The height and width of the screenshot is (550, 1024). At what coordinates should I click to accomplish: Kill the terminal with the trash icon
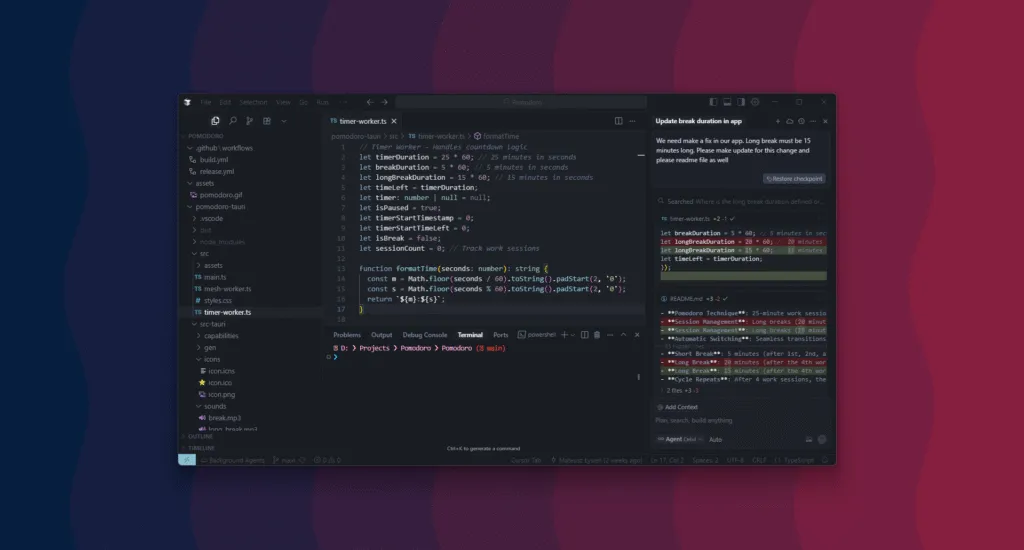[x=597, y=334]
